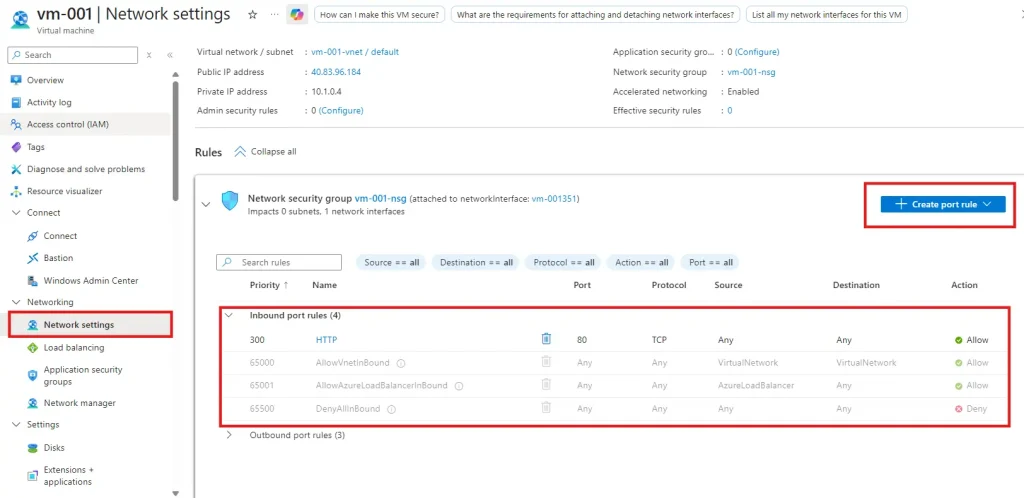Click the Source == all filter pill
The height and width of the screenshot is (498, 1024).
tap(391, 263)
